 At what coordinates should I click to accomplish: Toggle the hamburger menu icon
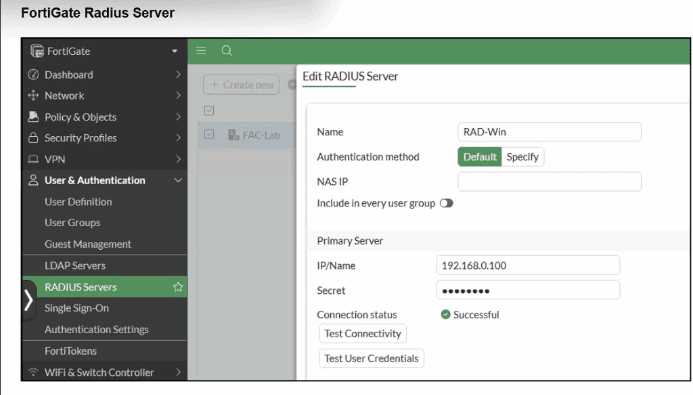click(201, 50)
